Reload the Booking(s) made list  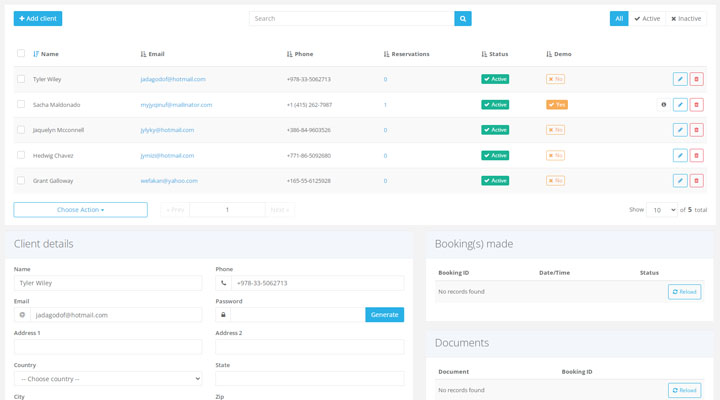684,292
